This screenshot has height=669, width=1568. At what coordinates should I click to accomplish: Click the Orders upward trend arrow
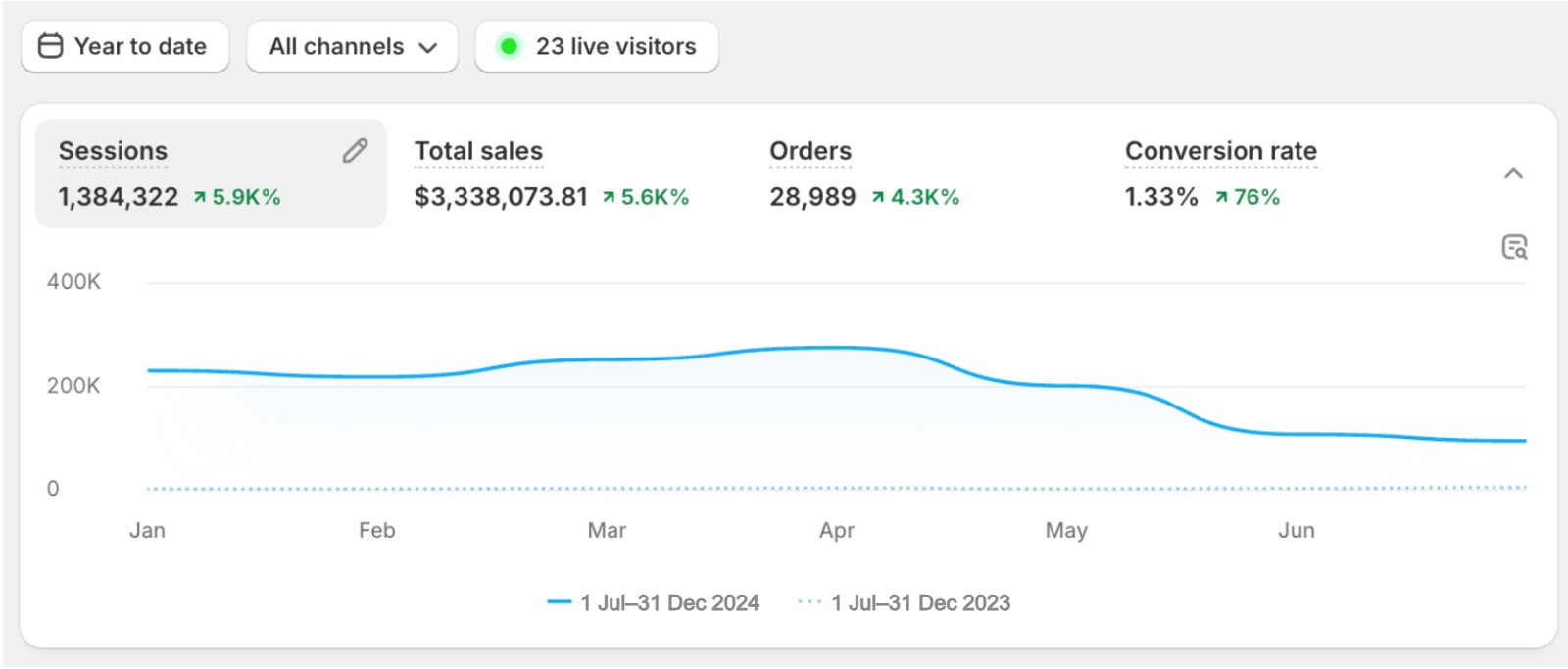click(x=878, y=198)
